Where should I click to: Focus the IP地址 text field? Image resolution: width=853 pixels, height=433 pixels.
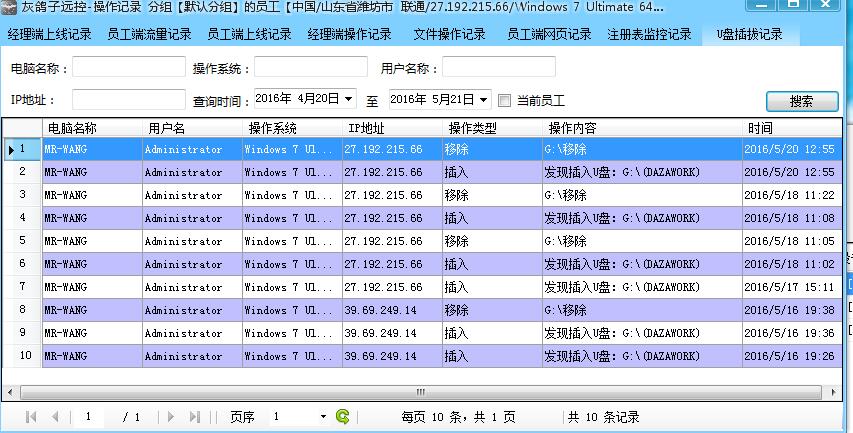click(x=128, y=100)
